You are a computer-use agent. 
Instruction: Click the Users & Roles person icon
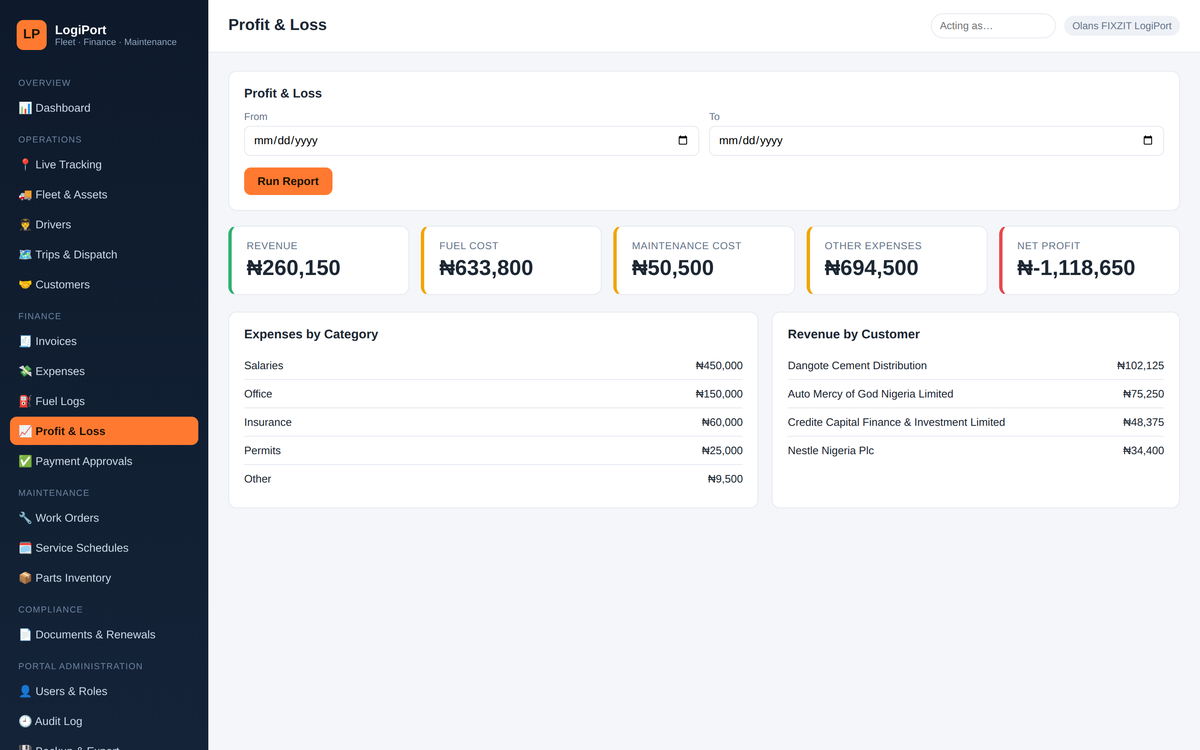[x=25, y=692]
